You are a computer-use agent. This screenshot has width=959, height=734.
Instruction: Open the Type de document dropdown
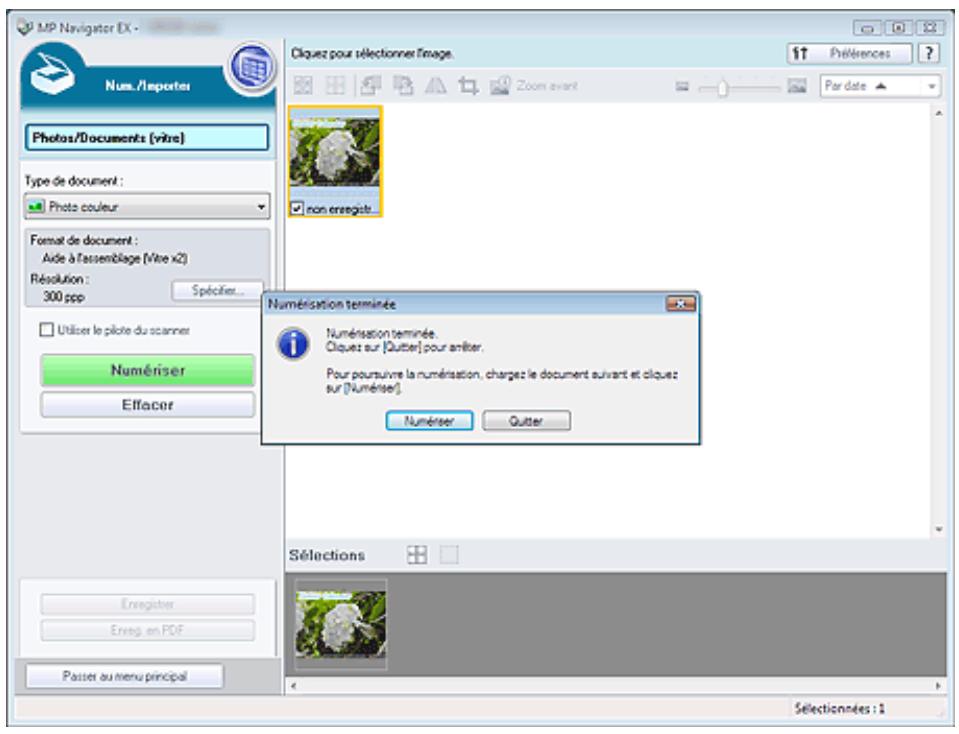[147, 207]
